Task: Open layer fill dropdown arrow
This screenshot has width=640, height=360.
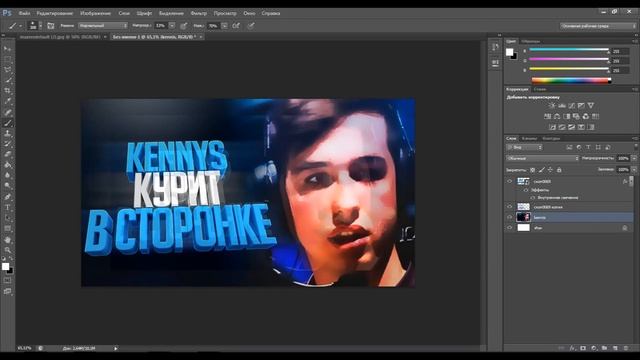Action: point(634,169)
